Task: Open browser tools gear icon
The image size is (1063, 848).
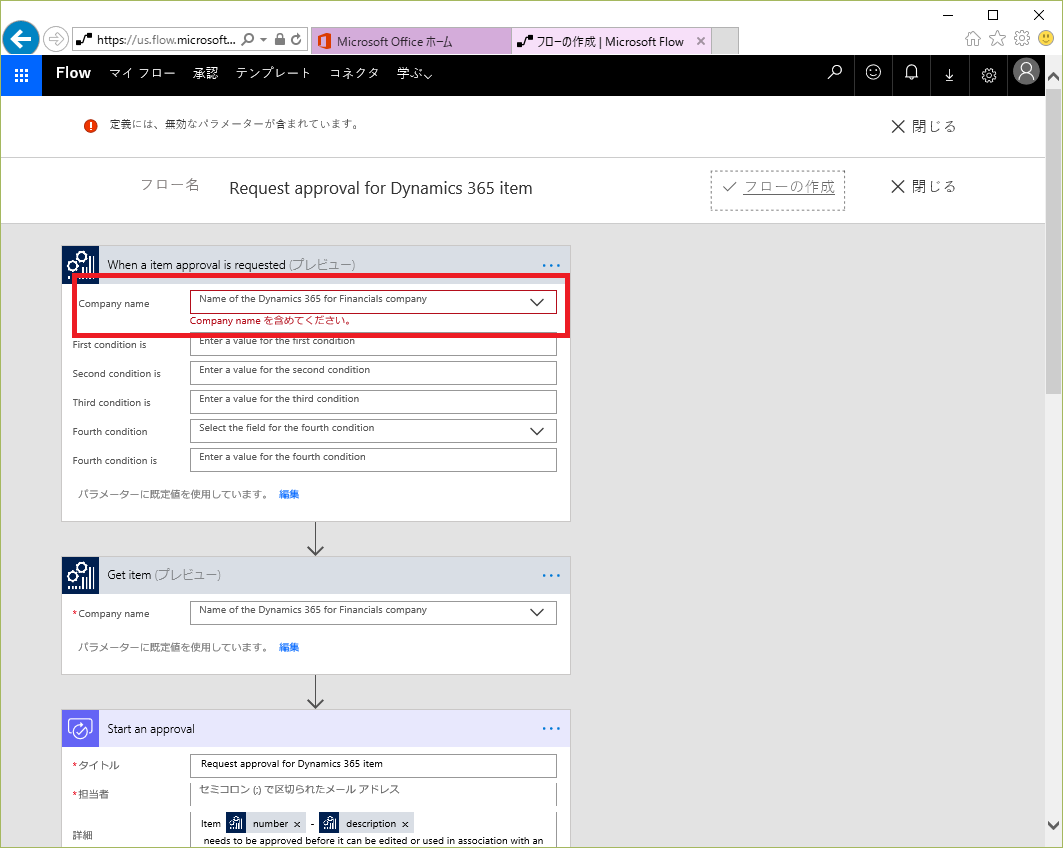Action: coord(1022,39)
